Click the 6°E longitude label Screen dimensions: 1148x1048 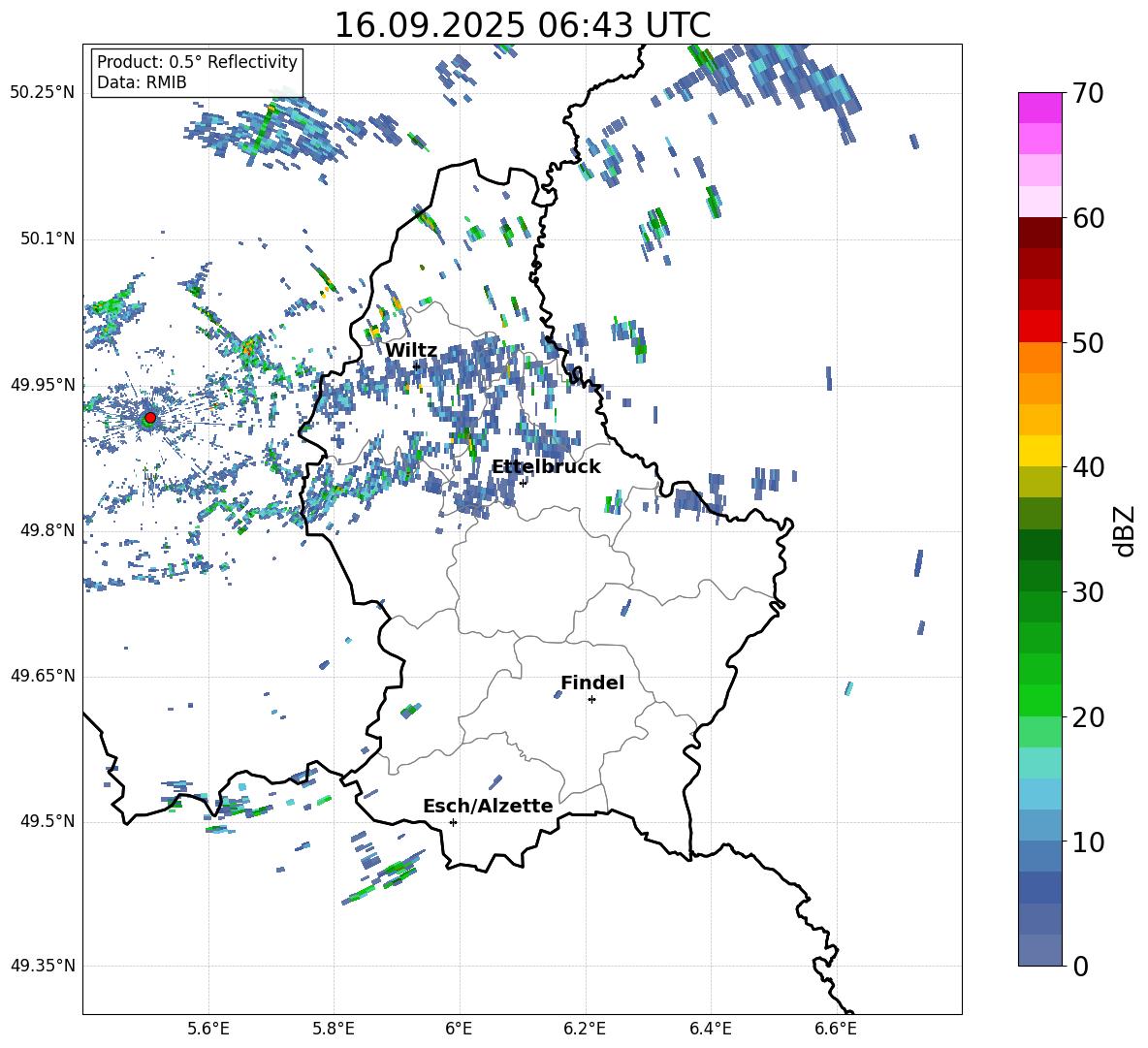[x=459, y=1030]
